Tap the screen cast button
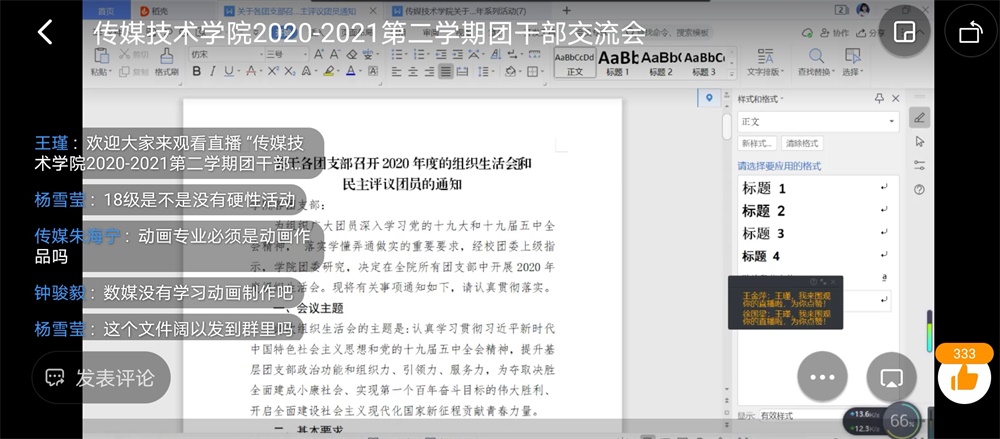The image size is (1000, 439). [x=891, y=378]
